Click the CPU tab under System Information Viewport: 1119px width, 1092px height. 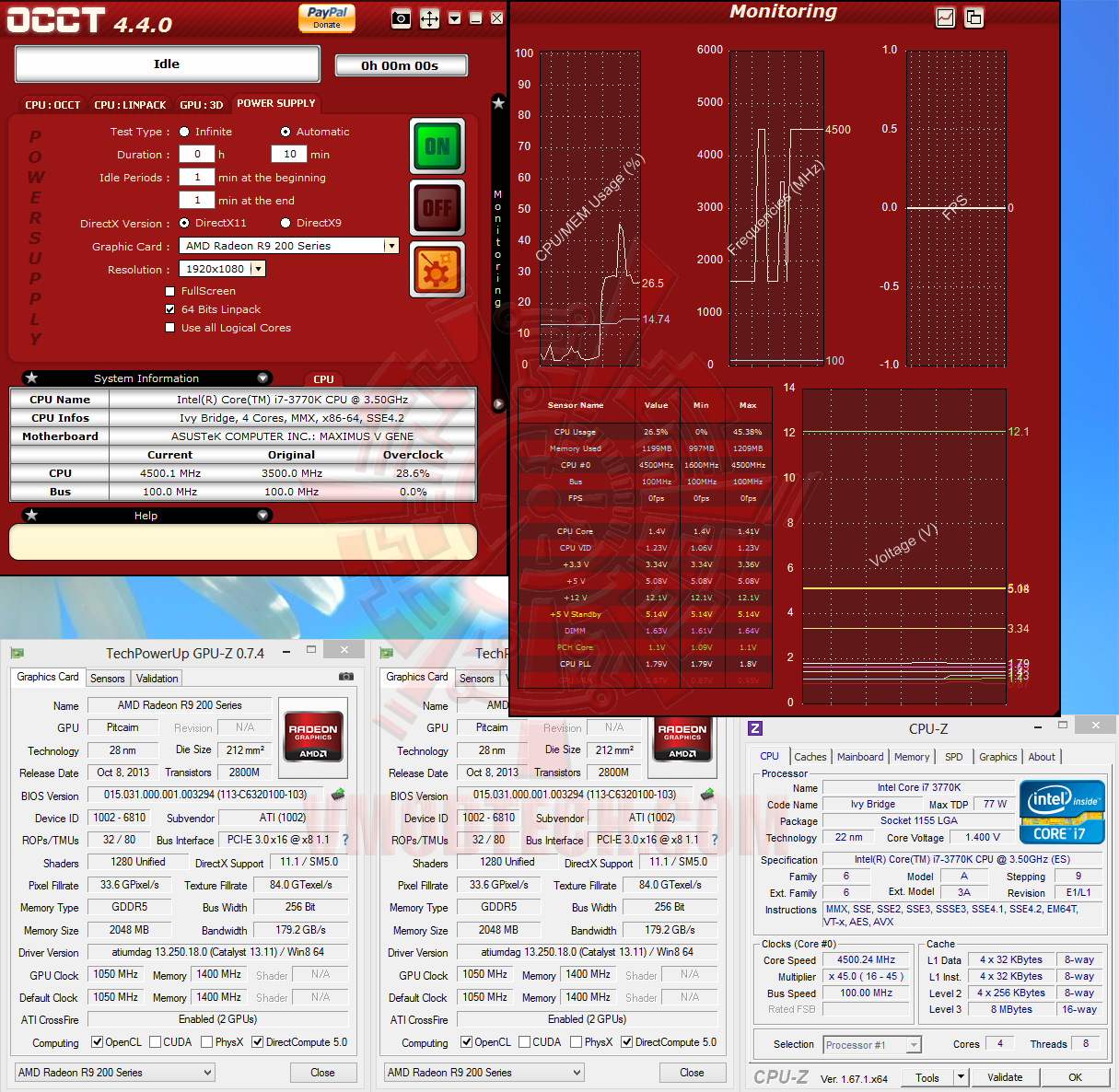(323, 378)
